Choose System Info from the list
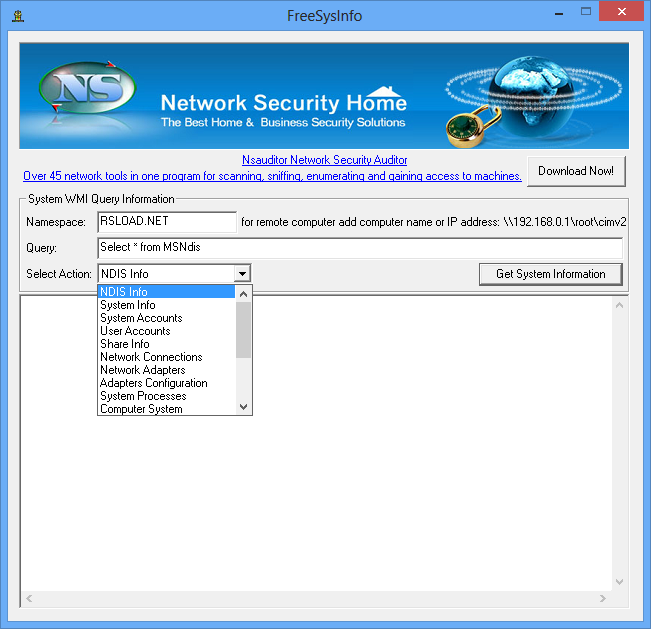Viewport: 651px width, 629px height. (x=167, y=305)
